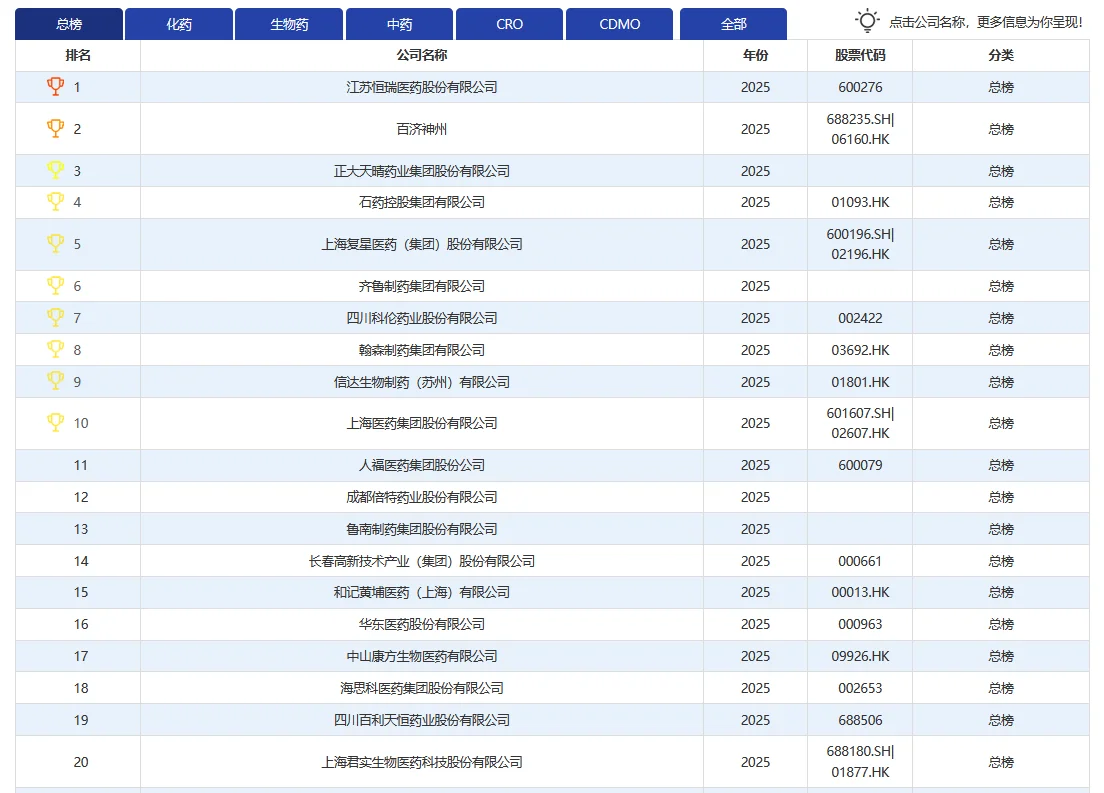Click stock code 00013.HK

[860, 592]
